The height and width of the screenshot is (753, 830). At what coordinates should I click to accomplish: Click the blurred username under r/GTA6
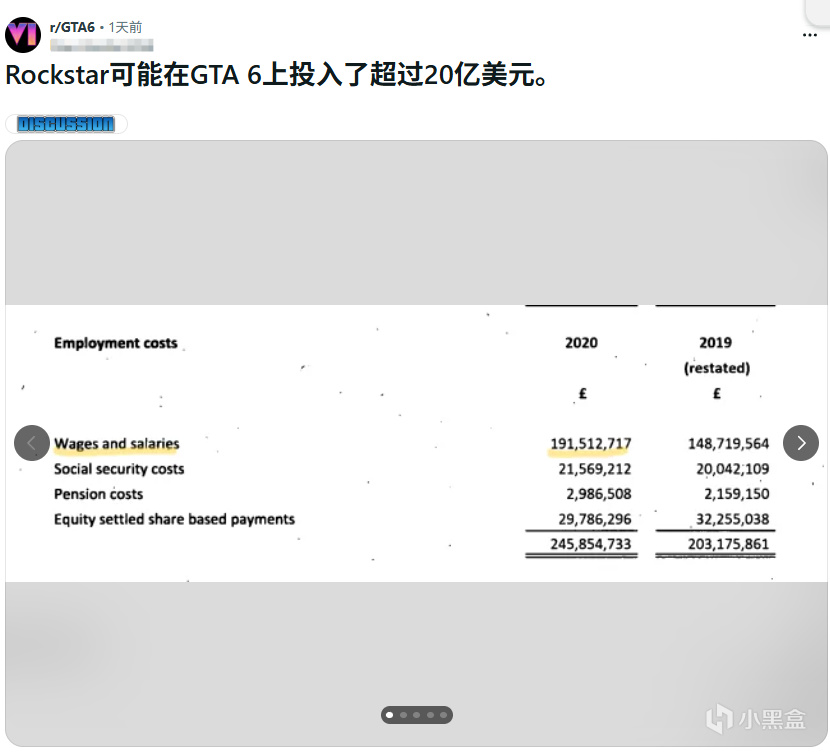coord(102,46)
